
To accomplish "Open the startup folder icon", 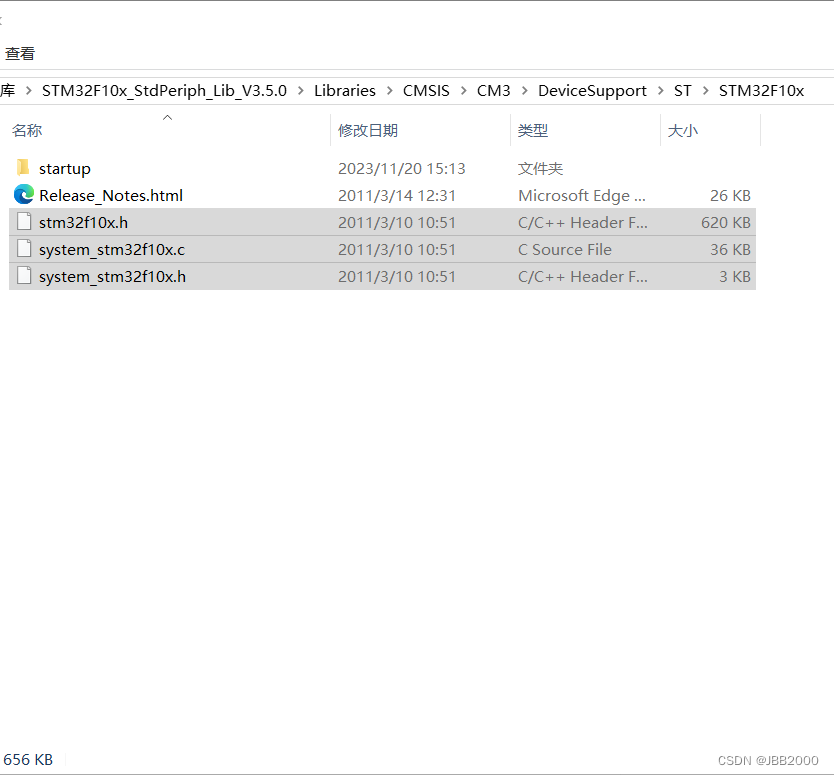I will tap(23, 168).
